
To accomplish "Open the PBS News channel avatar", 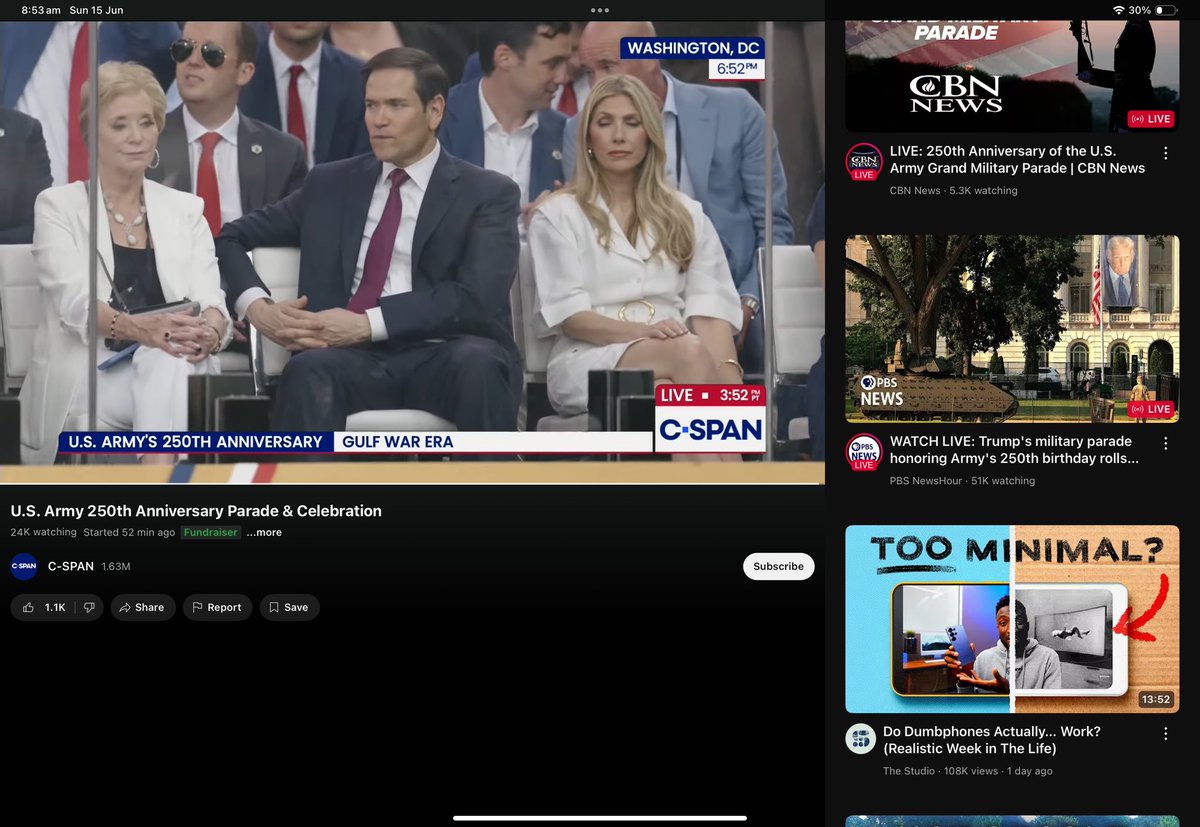I will tap(863, 452).
